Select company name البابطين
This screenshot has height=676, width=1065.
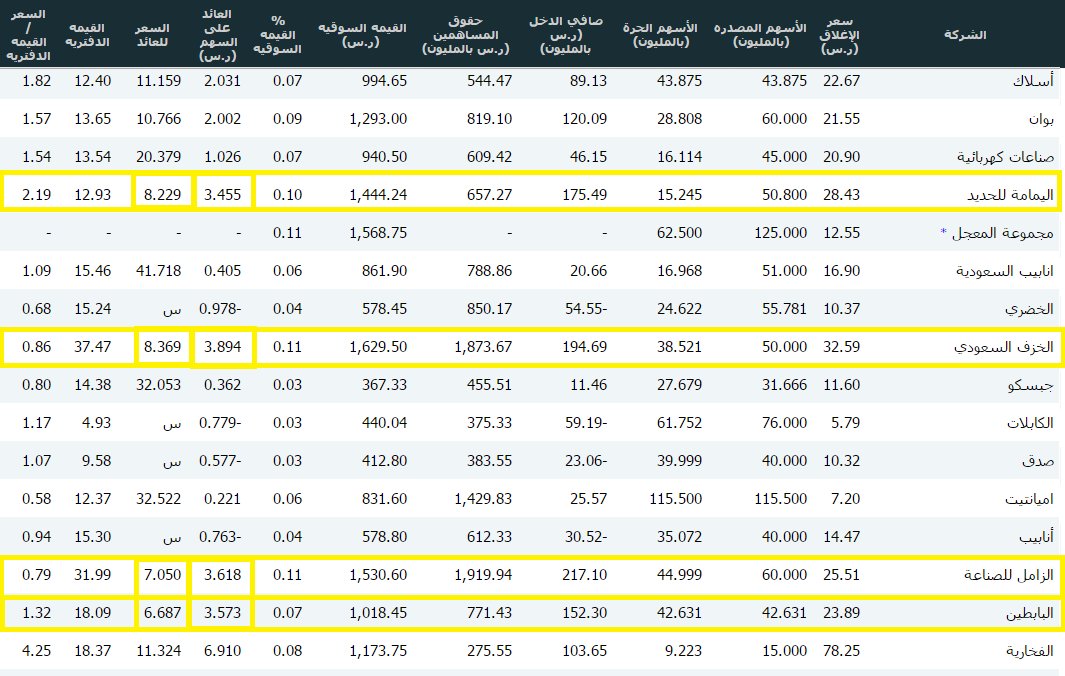(x=1030, y=613)
